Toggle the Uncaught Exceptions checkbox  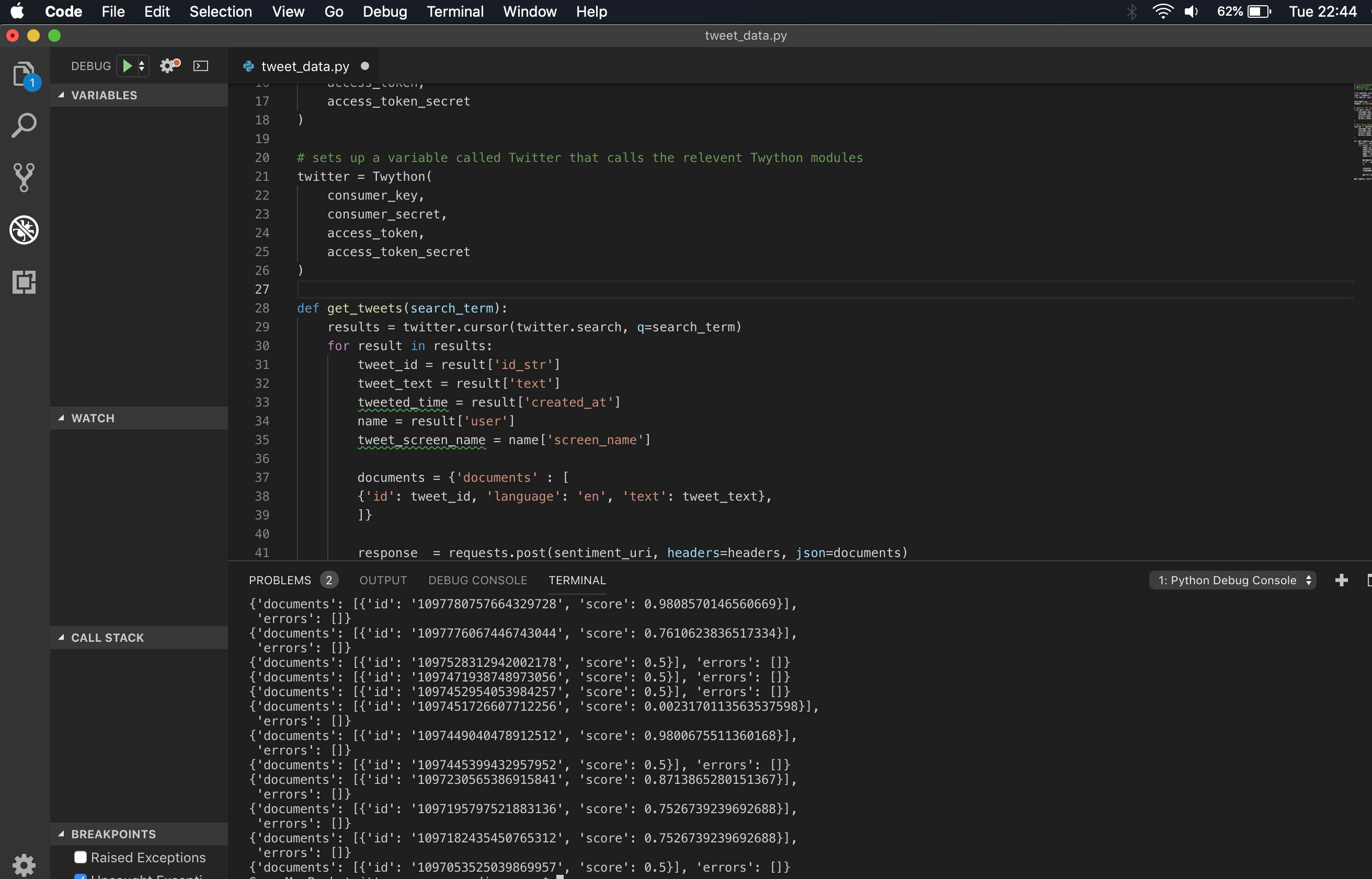click(x=81, y=877)
